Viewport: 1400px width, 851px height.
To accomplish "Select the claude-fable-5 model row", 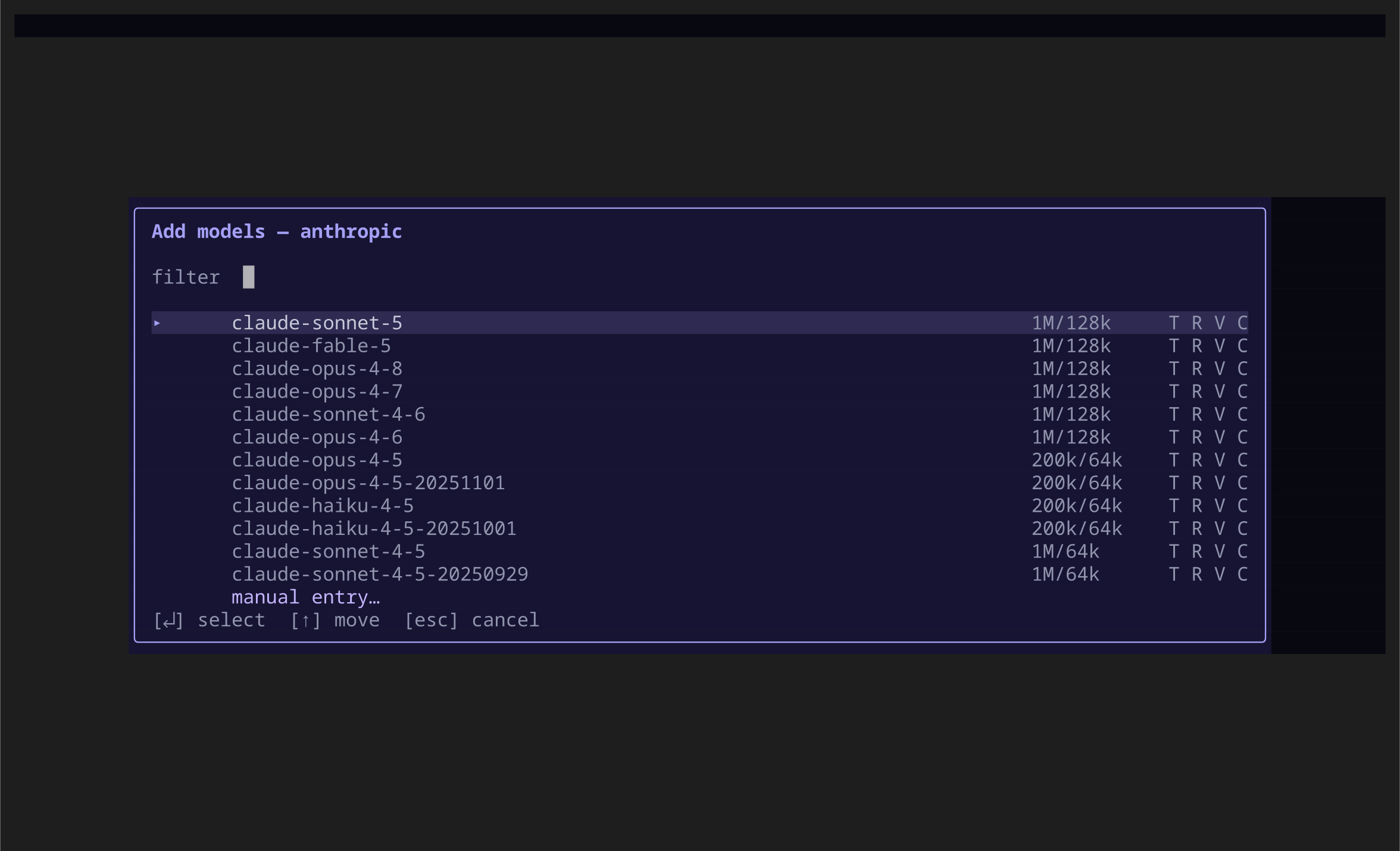I will (x=699, y=346).
